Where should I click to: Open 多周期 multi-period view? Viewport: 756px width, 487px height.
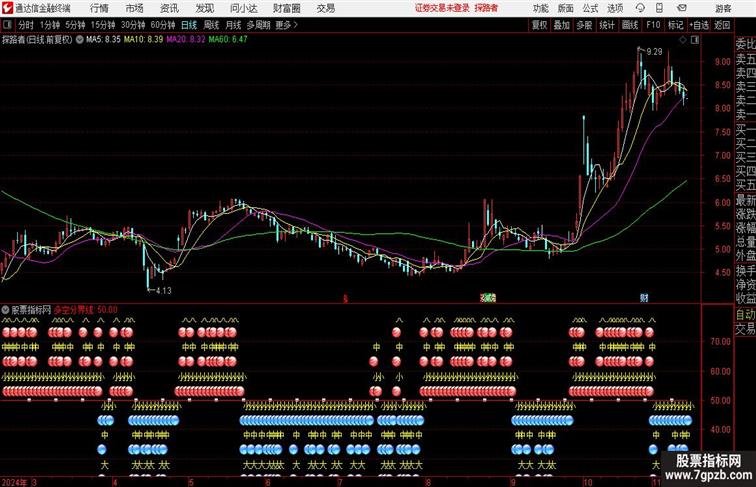[x=258, y=25]
